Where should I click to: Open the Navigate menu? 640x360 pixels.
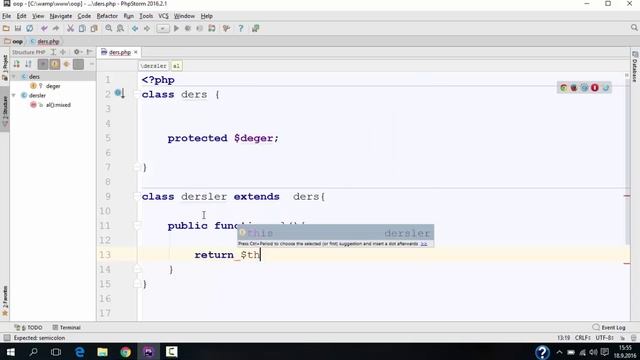pyautogui.click(x=60, y=16)
